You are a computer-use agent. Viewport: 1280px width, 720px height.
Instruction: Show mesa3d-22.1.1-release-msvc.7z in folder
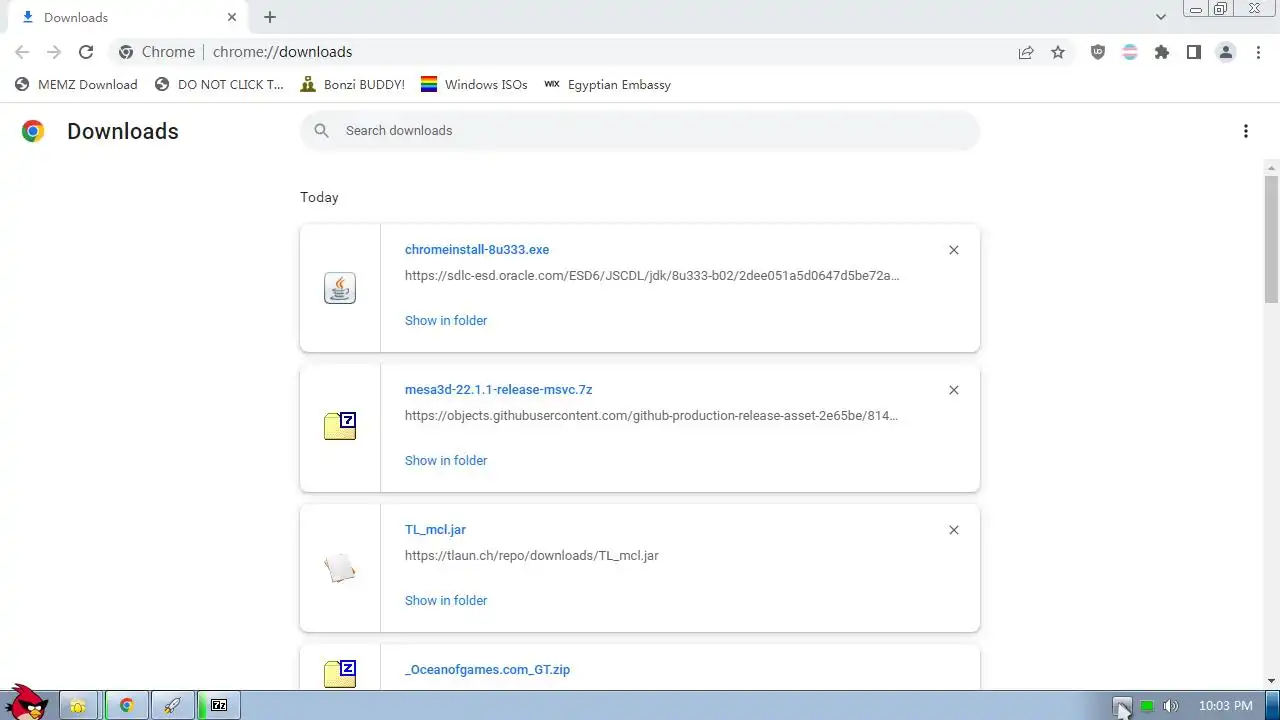446,461
